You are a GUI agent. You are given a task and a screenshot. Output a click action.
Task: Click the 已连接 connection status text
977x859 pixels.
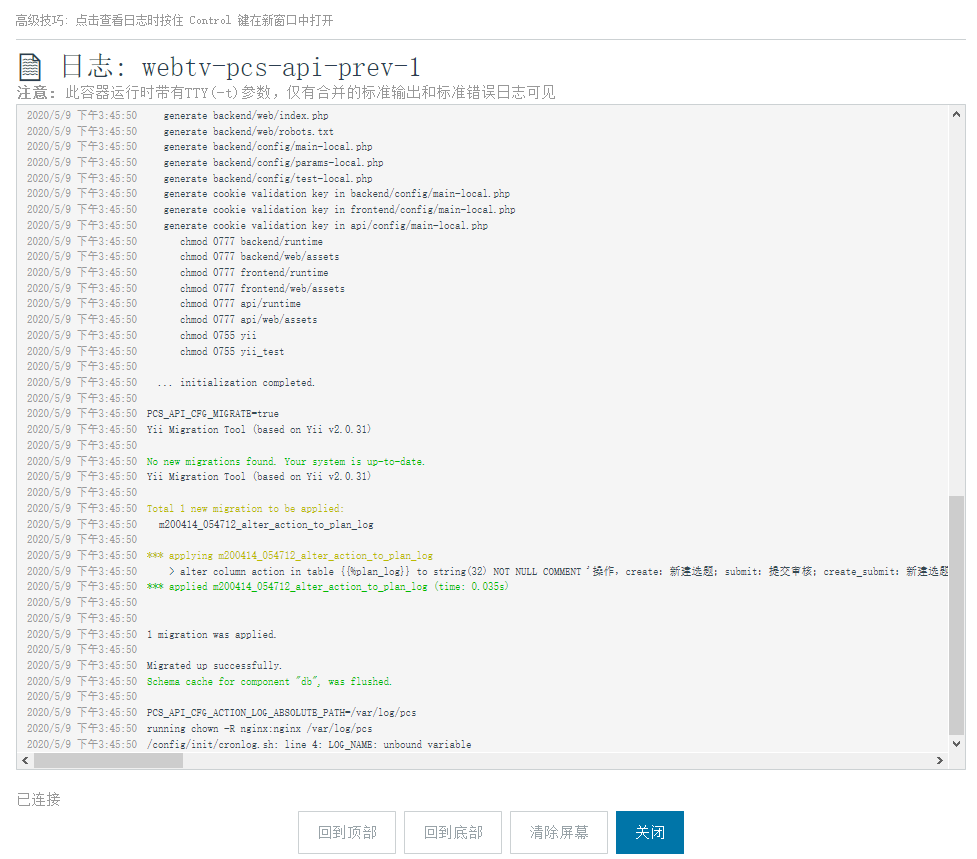click(39, 799)
